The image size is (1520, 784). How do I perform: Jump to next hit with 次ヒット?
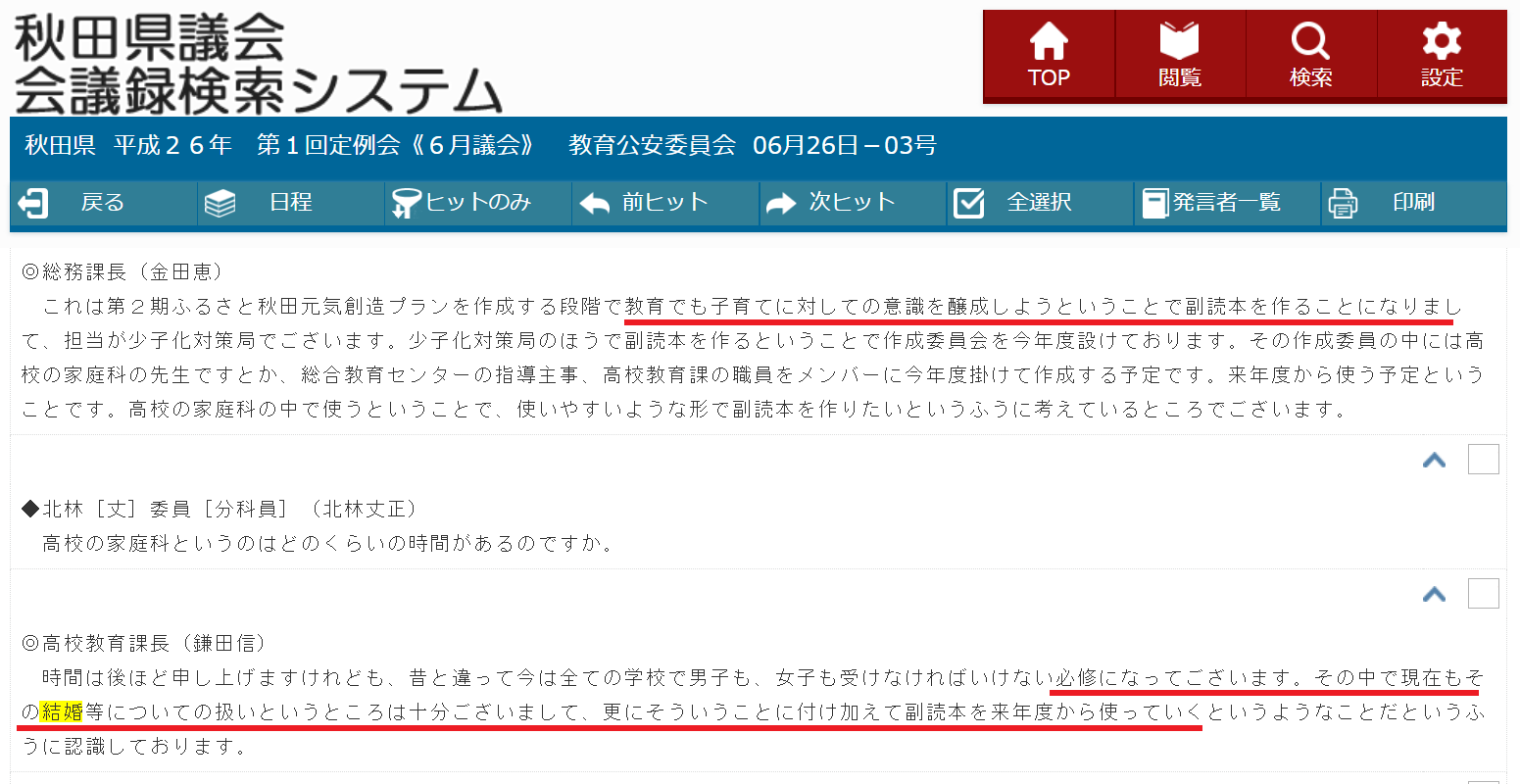tap(852, 203)
